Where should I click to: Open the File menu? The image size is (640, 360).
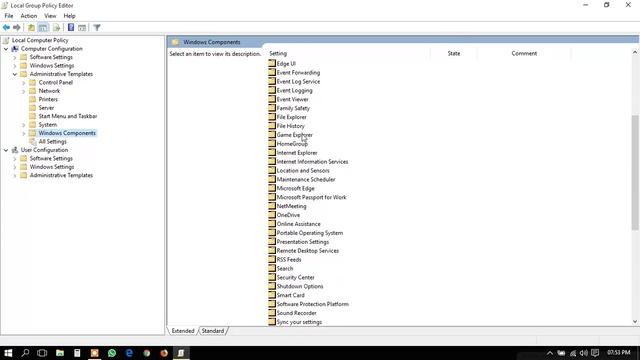pyautogui.click(x=9, y=16)
